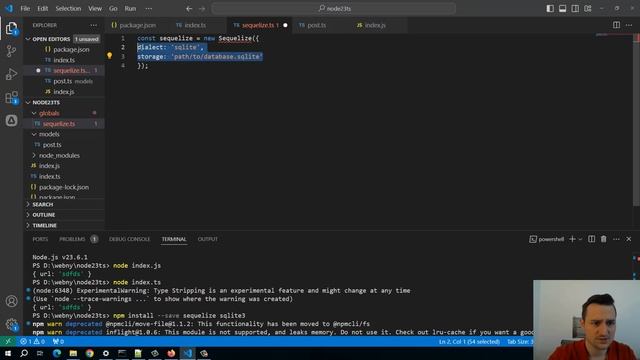Split the editor to the right
Screen dimensions: 640x360
click(x=616, y=25)
